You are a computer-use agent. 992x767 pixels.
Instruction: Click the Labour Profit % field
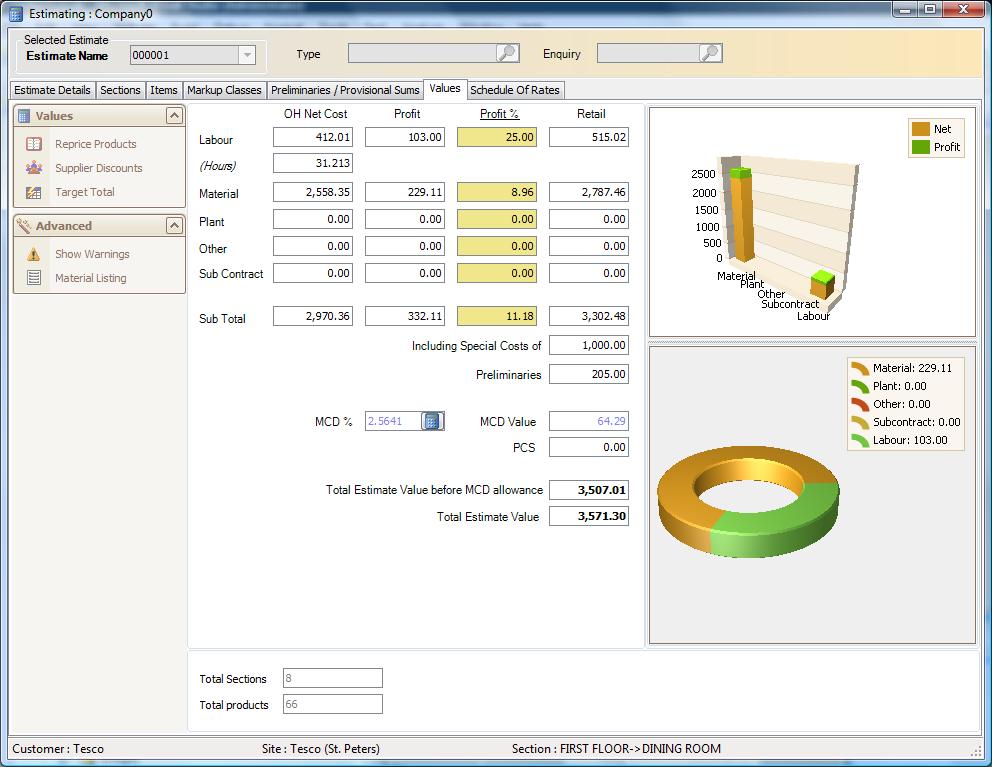(x=496, y=137)
